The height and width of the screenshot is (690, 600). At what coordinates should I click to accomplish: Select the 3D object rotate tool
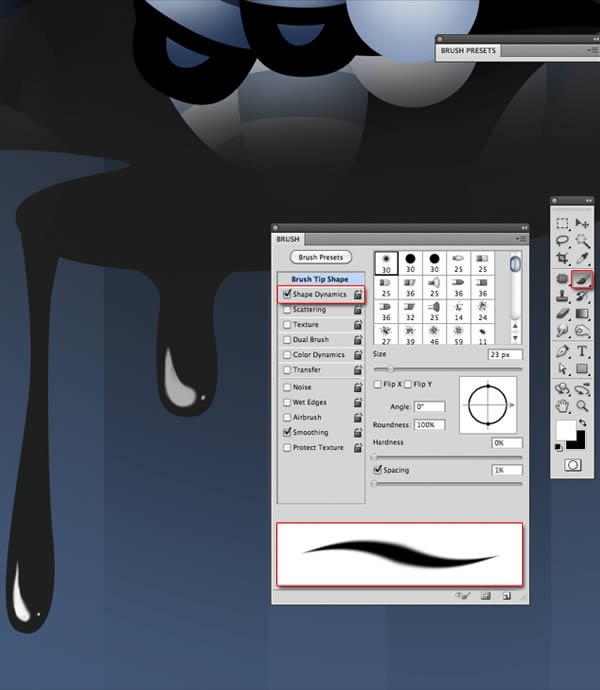point(562,389)
